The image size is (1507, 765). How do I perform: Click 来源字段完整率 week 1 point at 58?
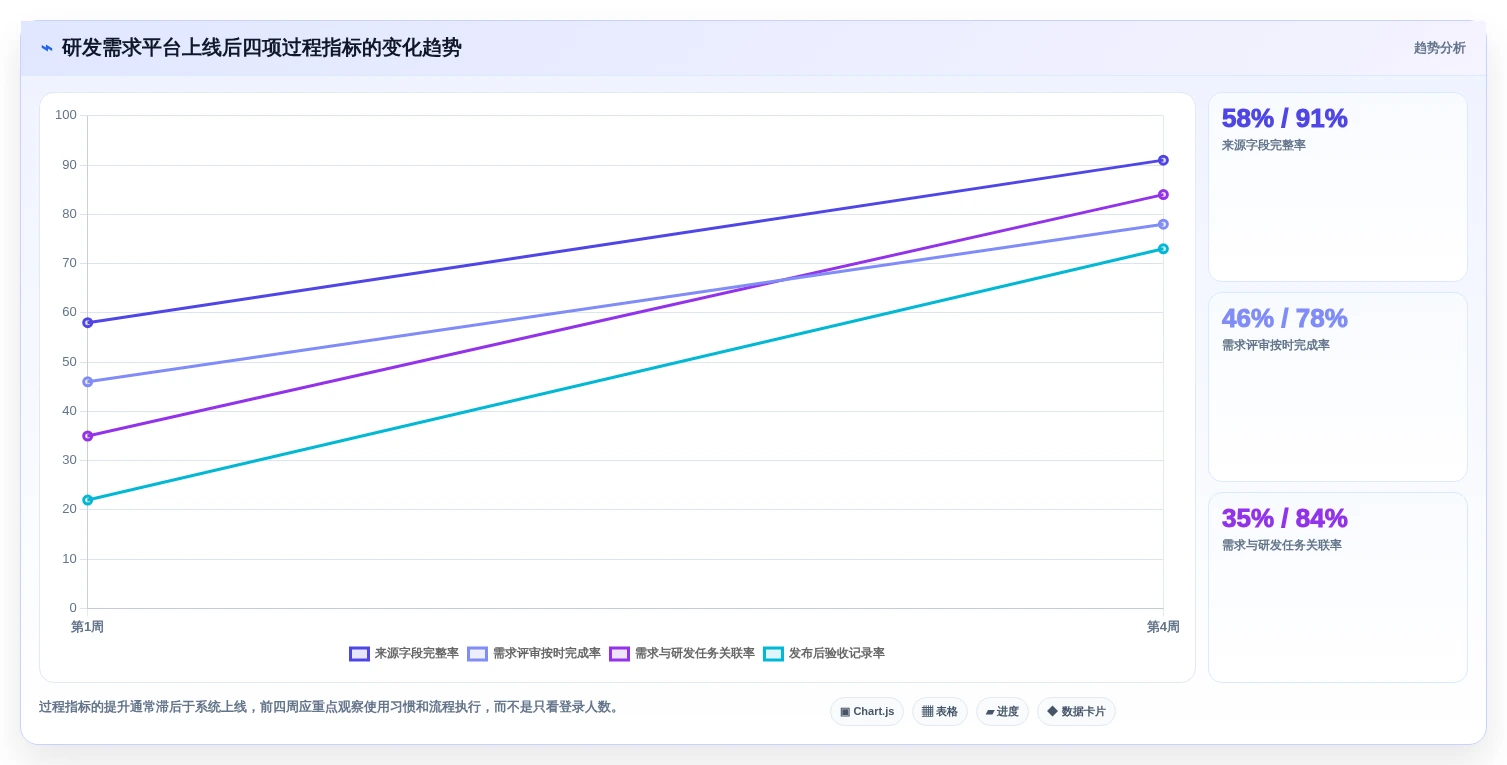coord(87,323)
